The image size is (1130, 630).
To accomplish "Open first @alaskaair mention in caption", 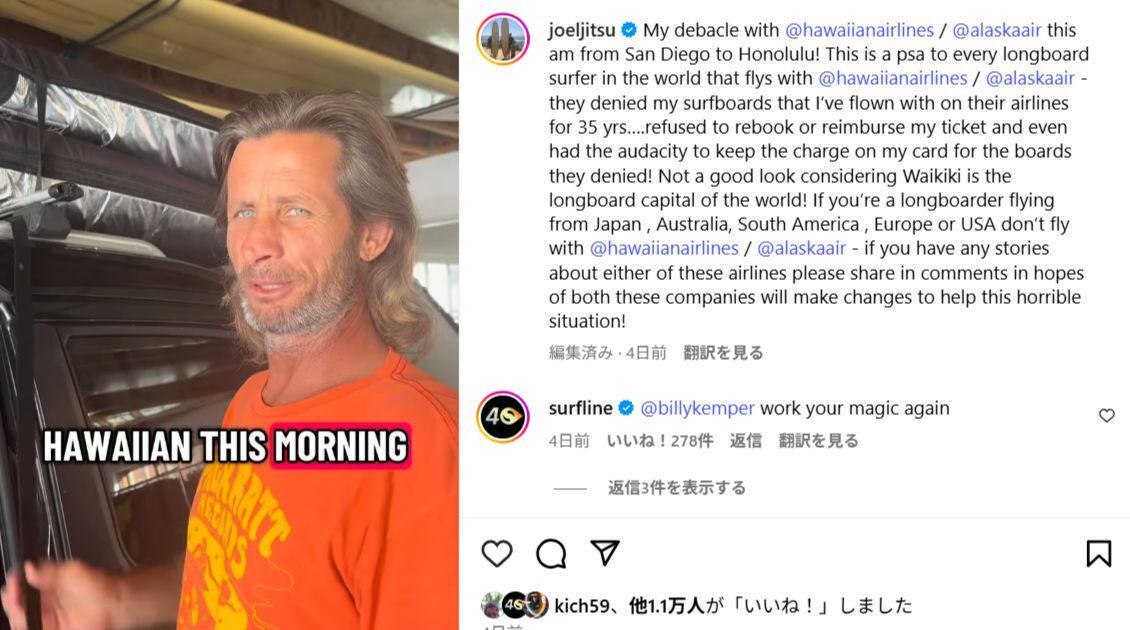I will coord(997,30).
